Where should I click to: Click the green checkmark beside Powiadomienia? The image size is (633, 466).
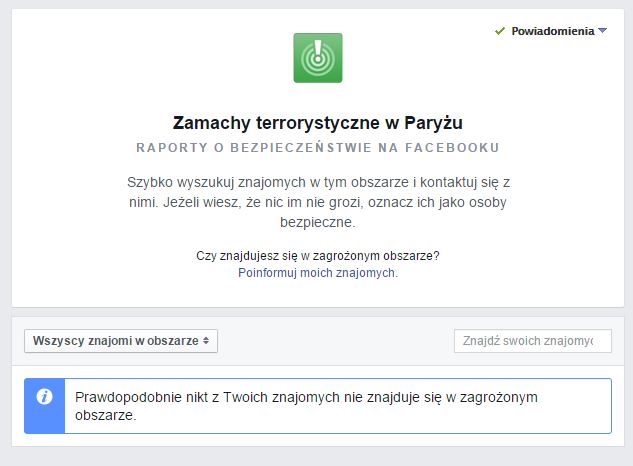click(x=500, y=31)
